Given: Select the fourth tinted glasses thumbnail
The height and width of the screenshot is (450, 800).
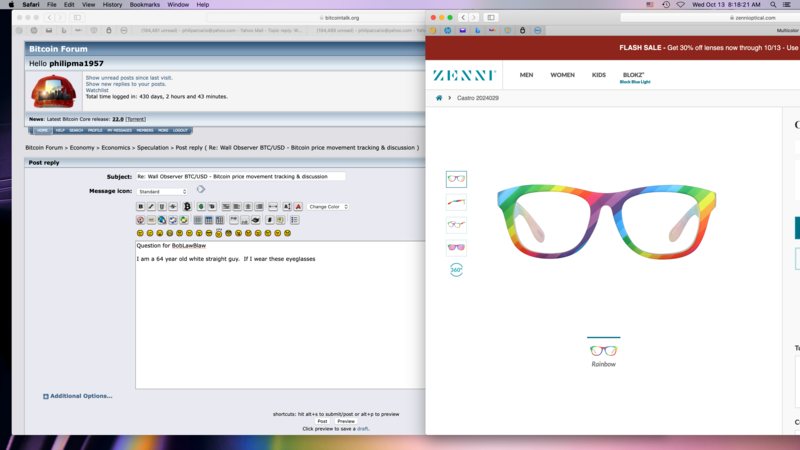Looking at the screenshot, I should (456, 247).
